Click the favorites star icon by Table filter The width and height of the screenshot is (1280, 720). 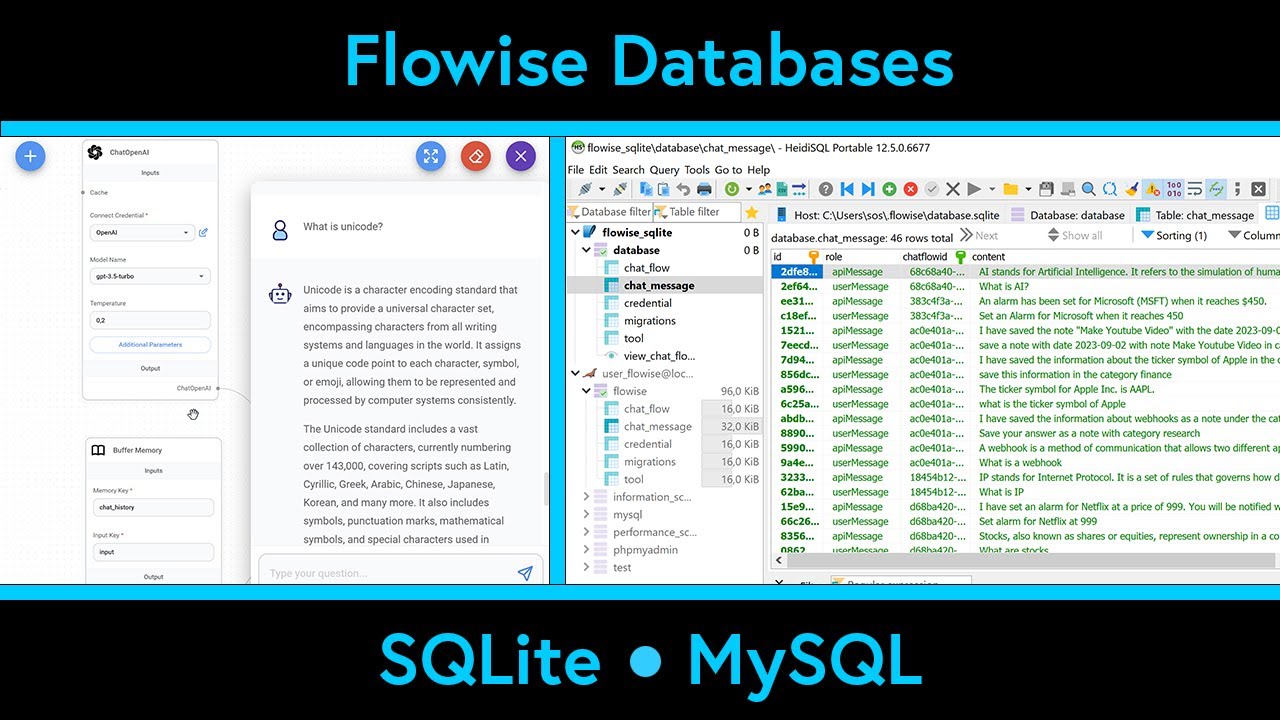tap(751, 212)
